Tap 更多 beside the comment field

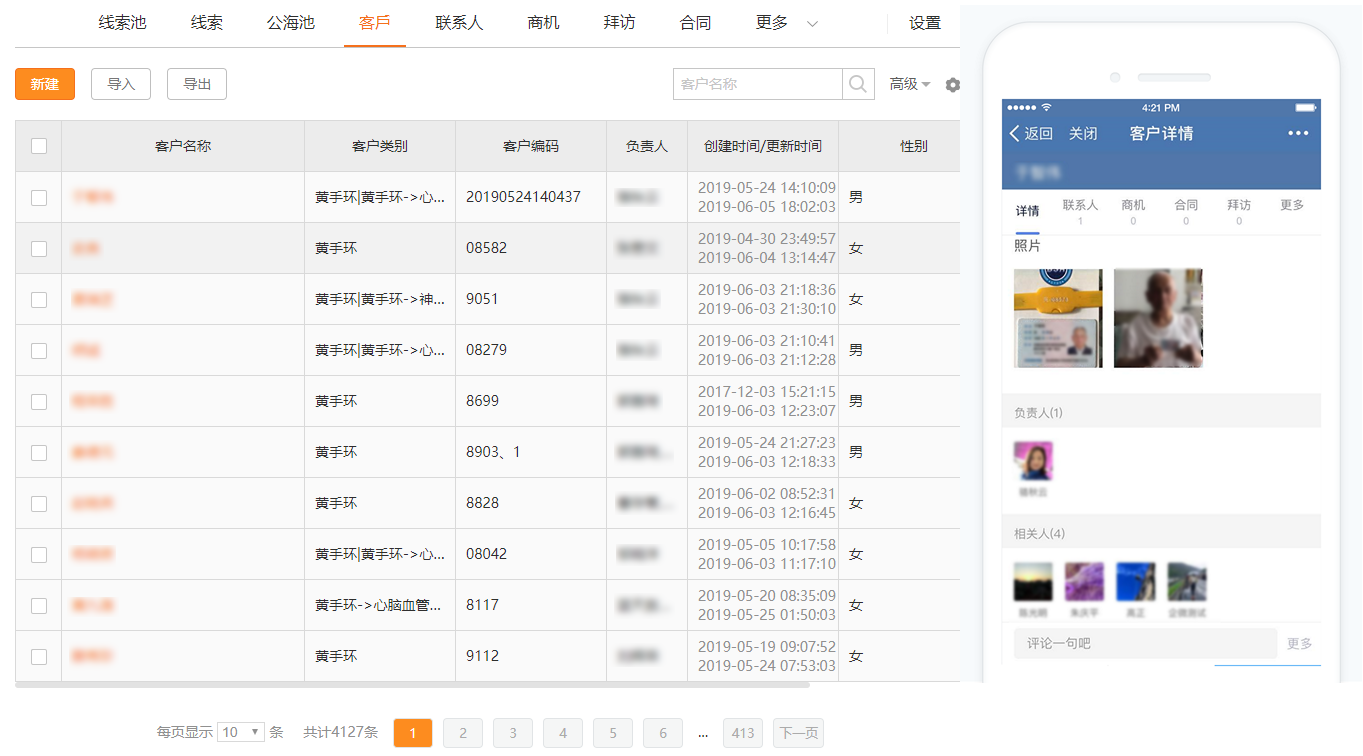(1299, 643)
